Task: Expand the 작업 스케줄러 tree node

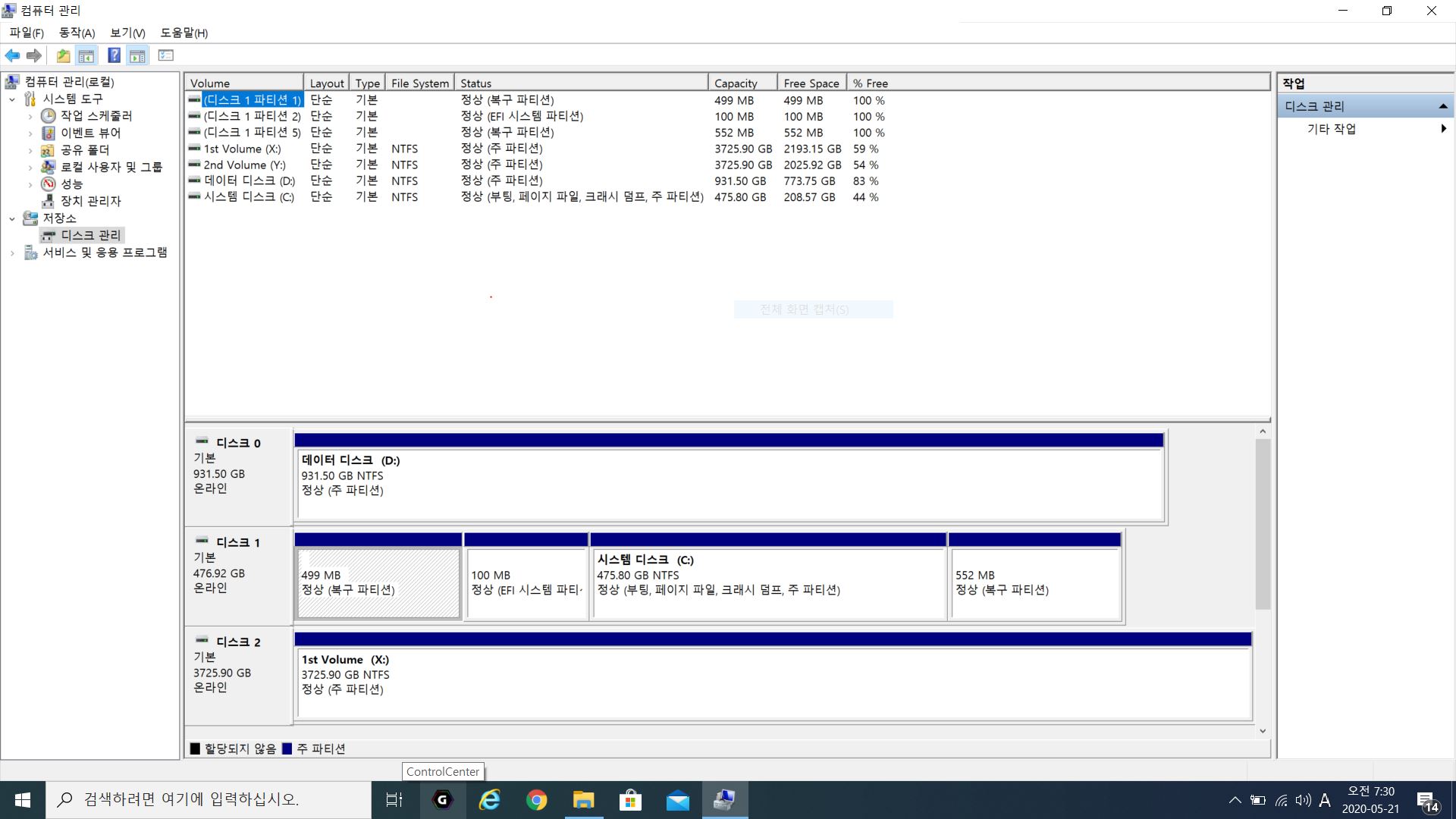Action: tap(30, 116)
